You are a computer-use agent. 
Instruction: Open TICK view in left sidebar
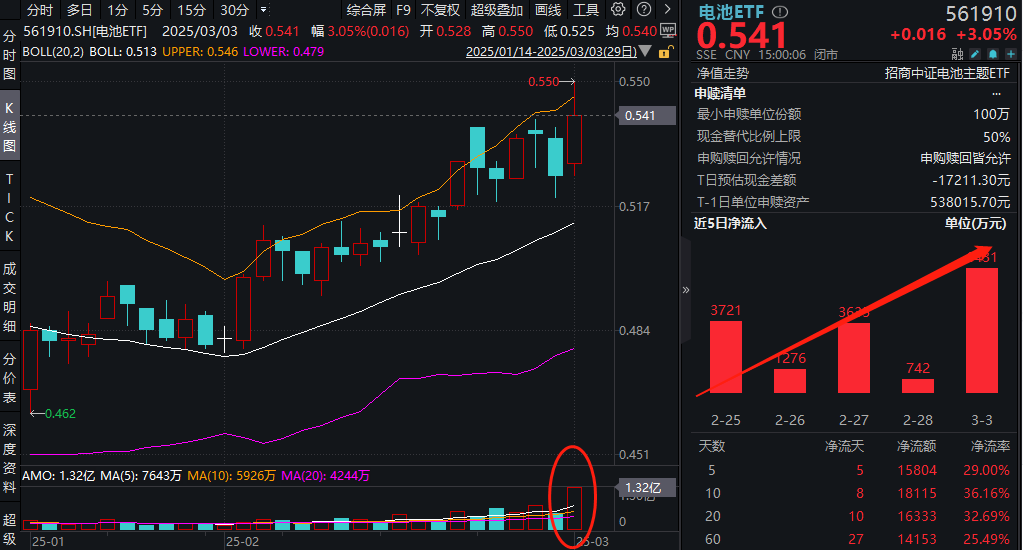click(9, 207)
